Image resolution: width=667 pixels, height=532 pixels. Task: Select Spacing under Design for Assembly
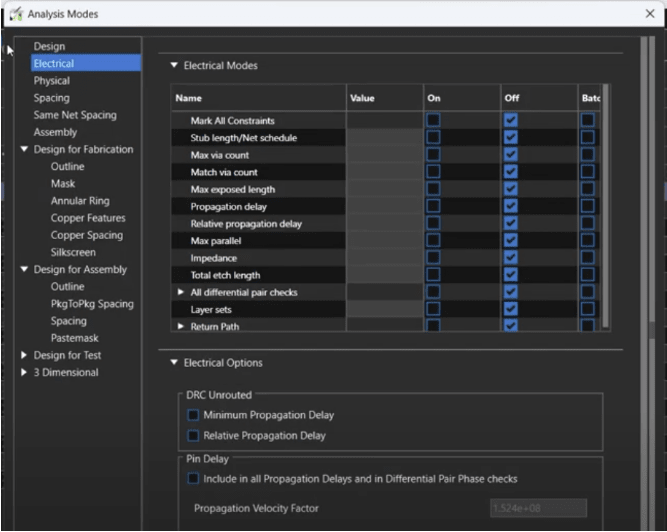[x=68, y=321]
